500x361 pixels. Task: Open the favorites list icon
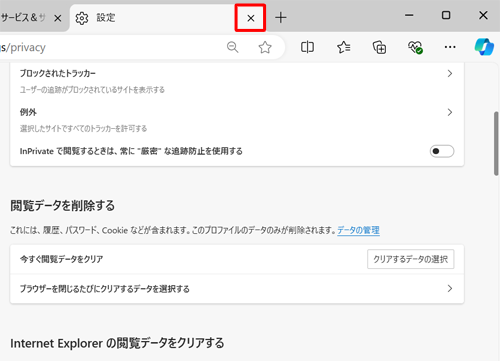click(x=344, y=47)
